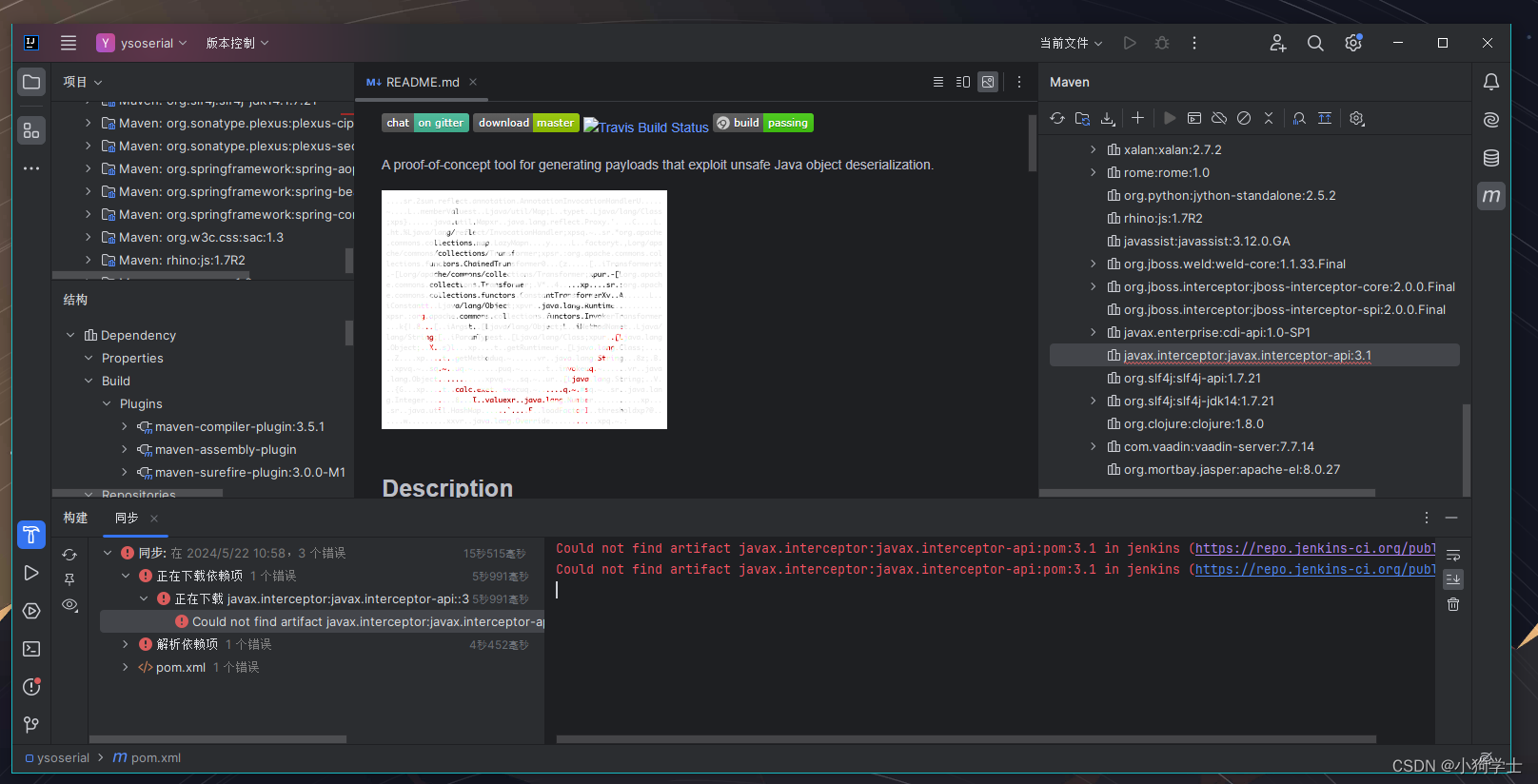Select javax.interceptor-api:3.1 dependency in Maven
This screenshot has height=784, width=1538.
coord(1254,355)
